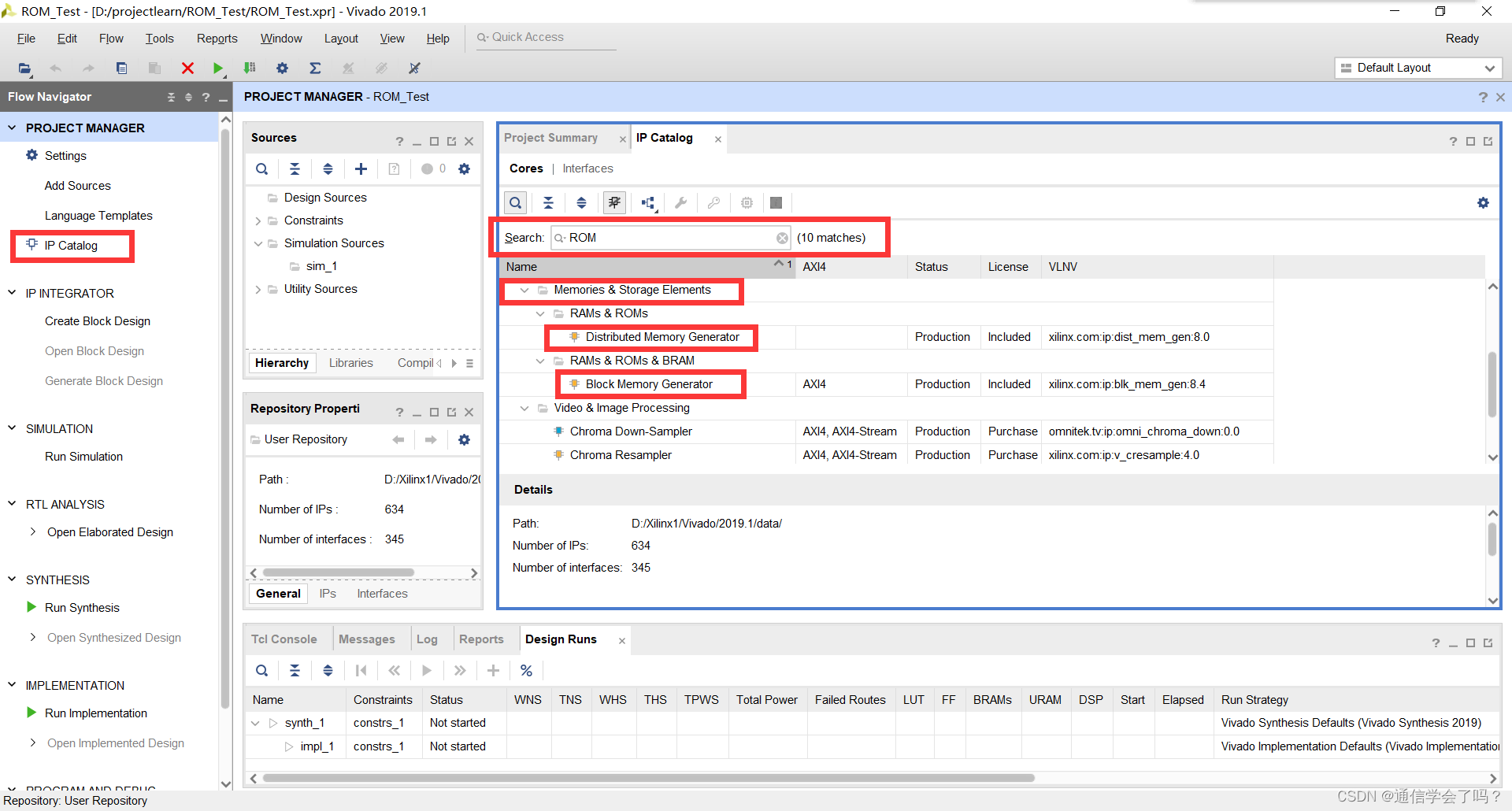The height and width of the screenshot is (811, 1512).
Task: Close the IP Catalog tab
Action: click(x=718, y=139)
